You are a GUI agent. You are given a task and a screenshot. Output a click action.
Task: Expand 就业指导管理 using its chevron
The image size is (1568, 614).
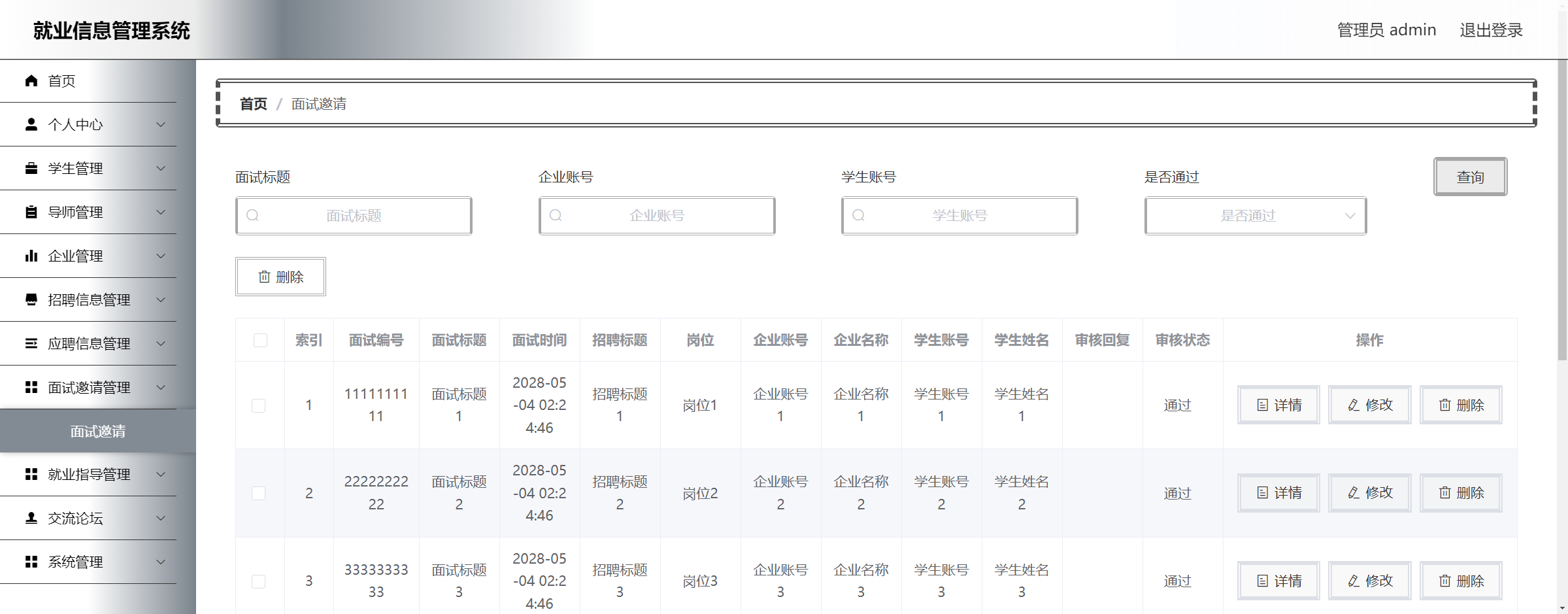[161, 474]
